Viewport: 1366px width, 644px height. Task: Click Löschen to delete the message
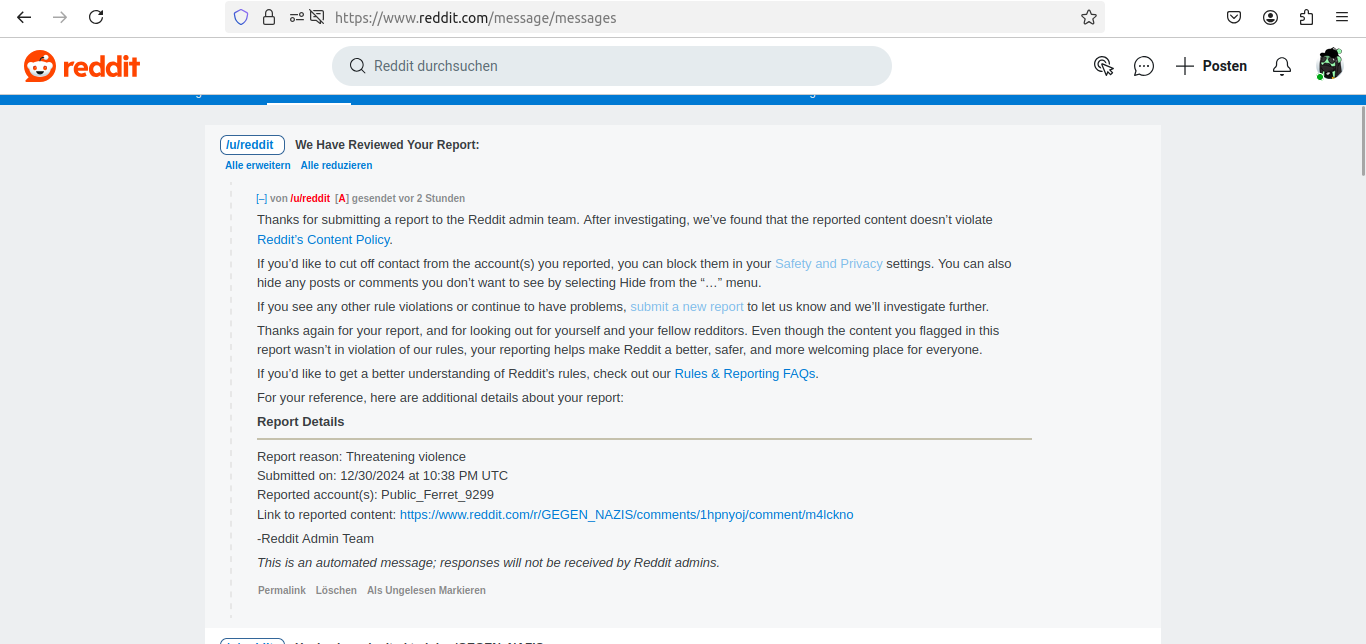tap(336, 591)
